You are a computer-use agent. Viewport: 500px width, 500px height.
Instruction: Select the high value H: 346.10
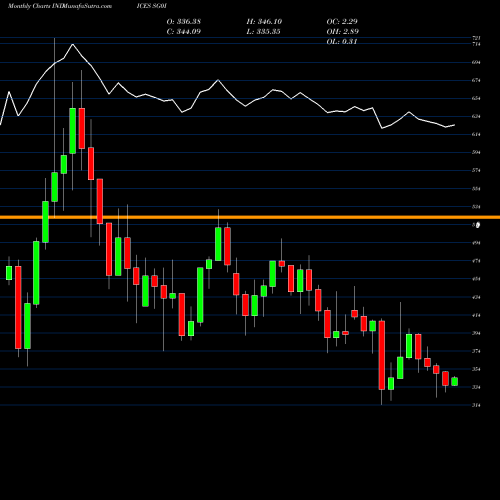(264, 22)
